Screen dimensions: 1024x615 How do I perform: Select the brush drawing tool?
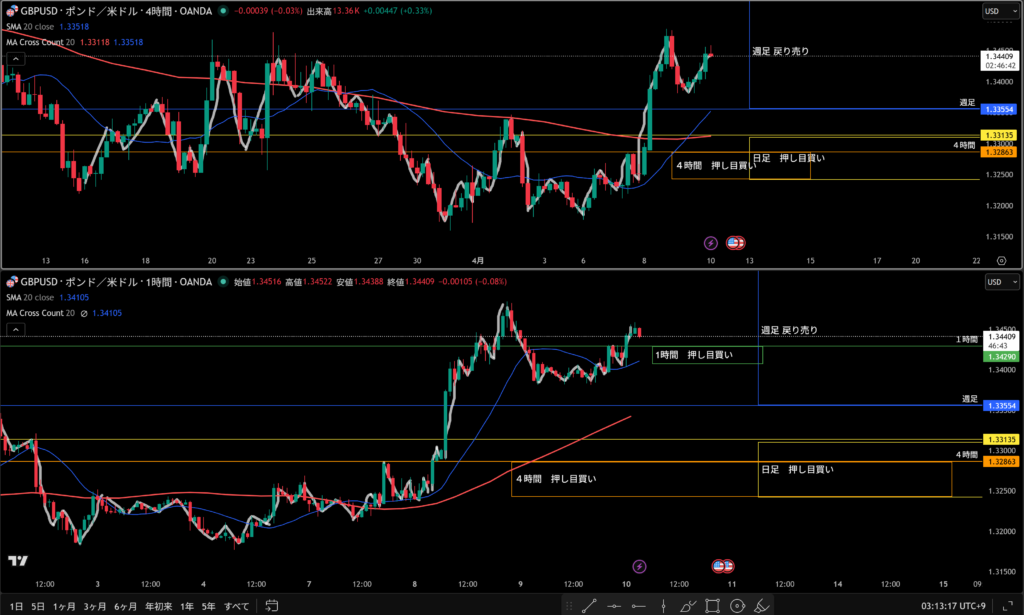tap(688, 605)
